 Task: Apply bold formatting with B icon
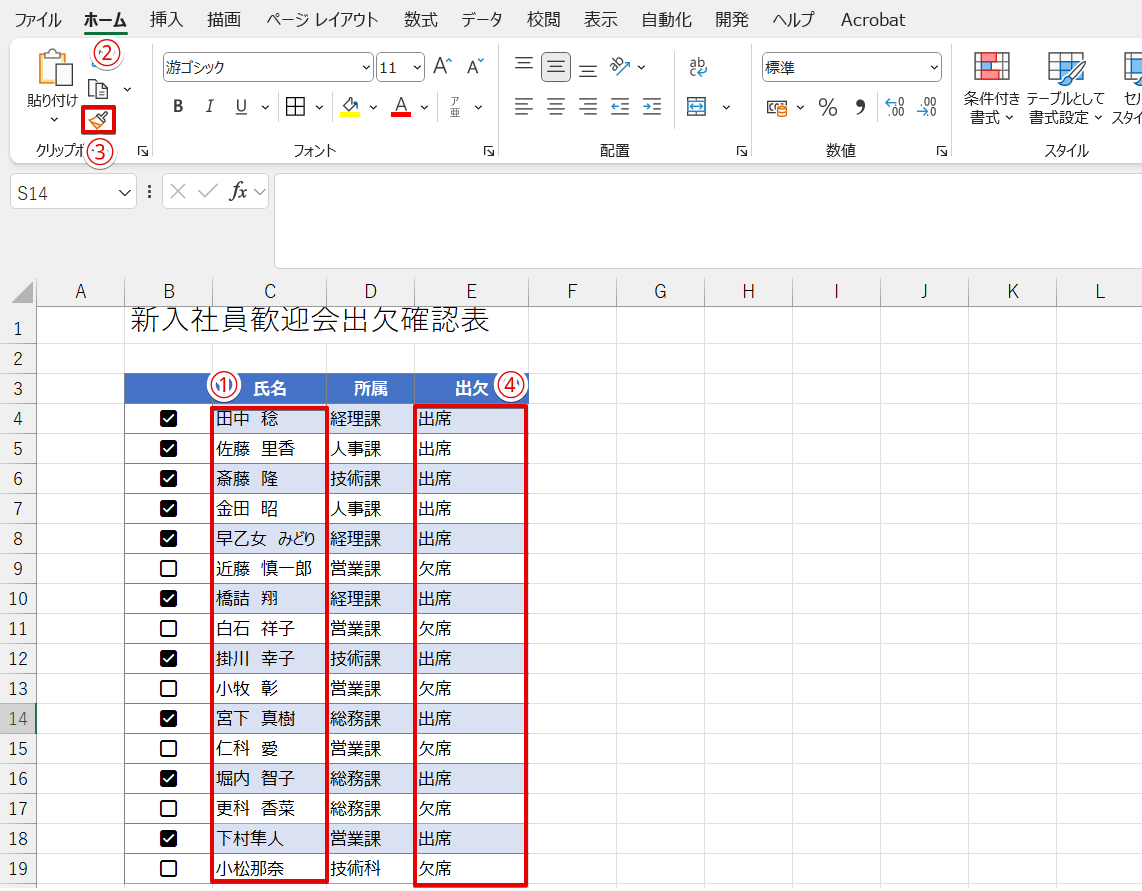click(178, 107)
